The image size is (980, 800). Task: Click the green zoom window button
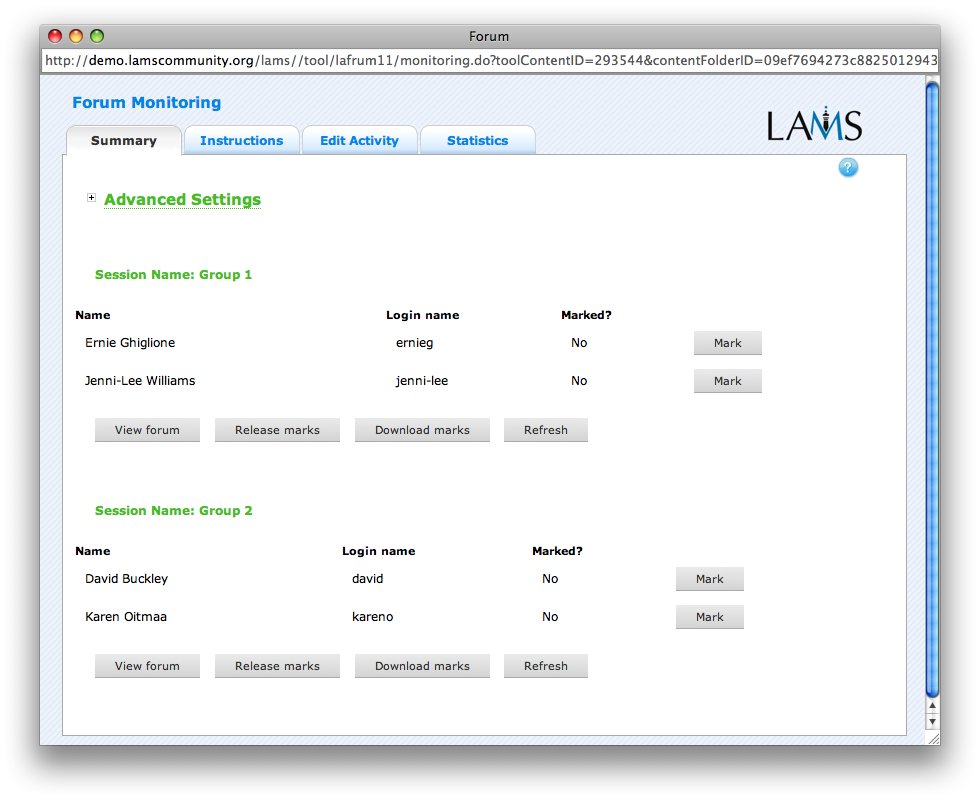click(97, 36)
